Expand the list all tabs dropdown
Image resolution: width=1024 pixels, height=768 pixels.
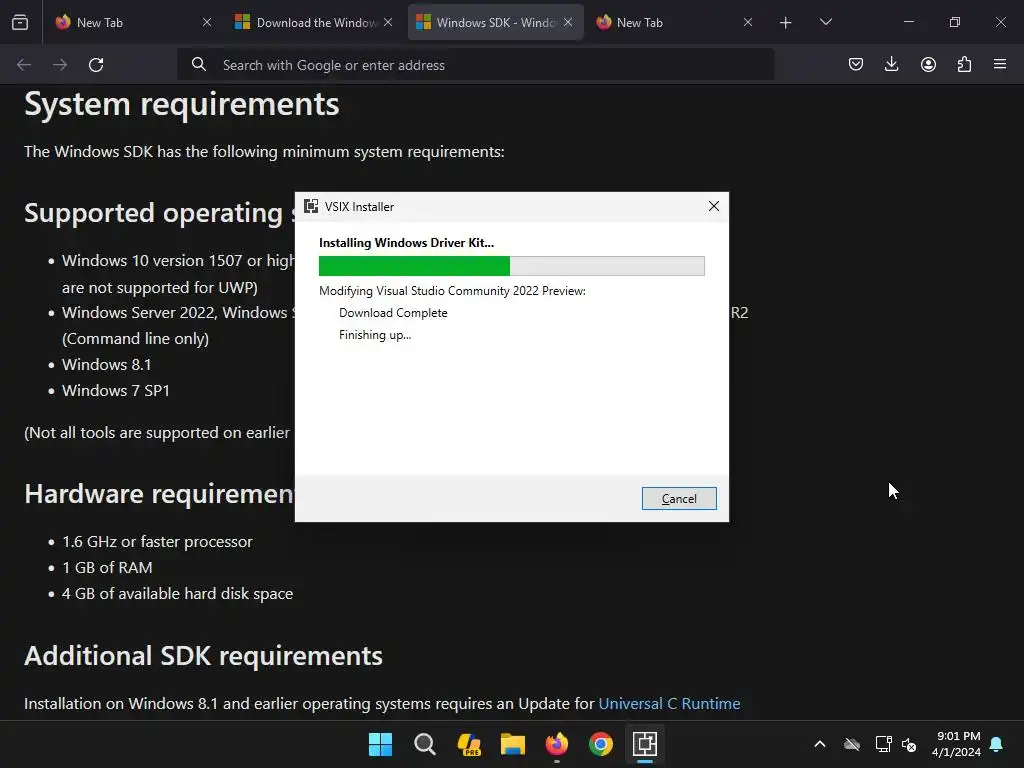825,22
